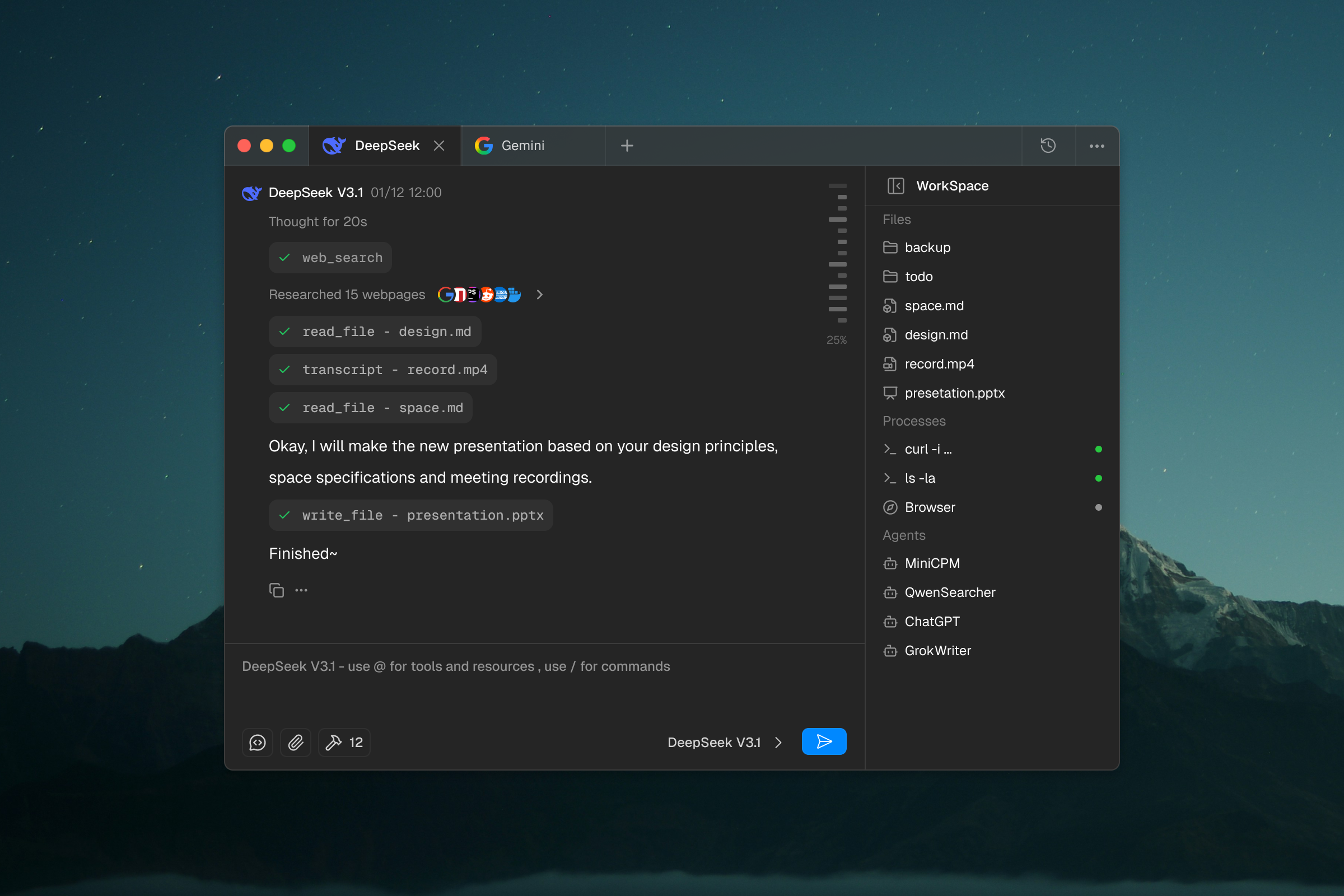This screenshot has width=1344, height=896.
Task: Collapse the WorkSpace sidebar panel icon
Action: pyautogui.click(x=895, y=186)
